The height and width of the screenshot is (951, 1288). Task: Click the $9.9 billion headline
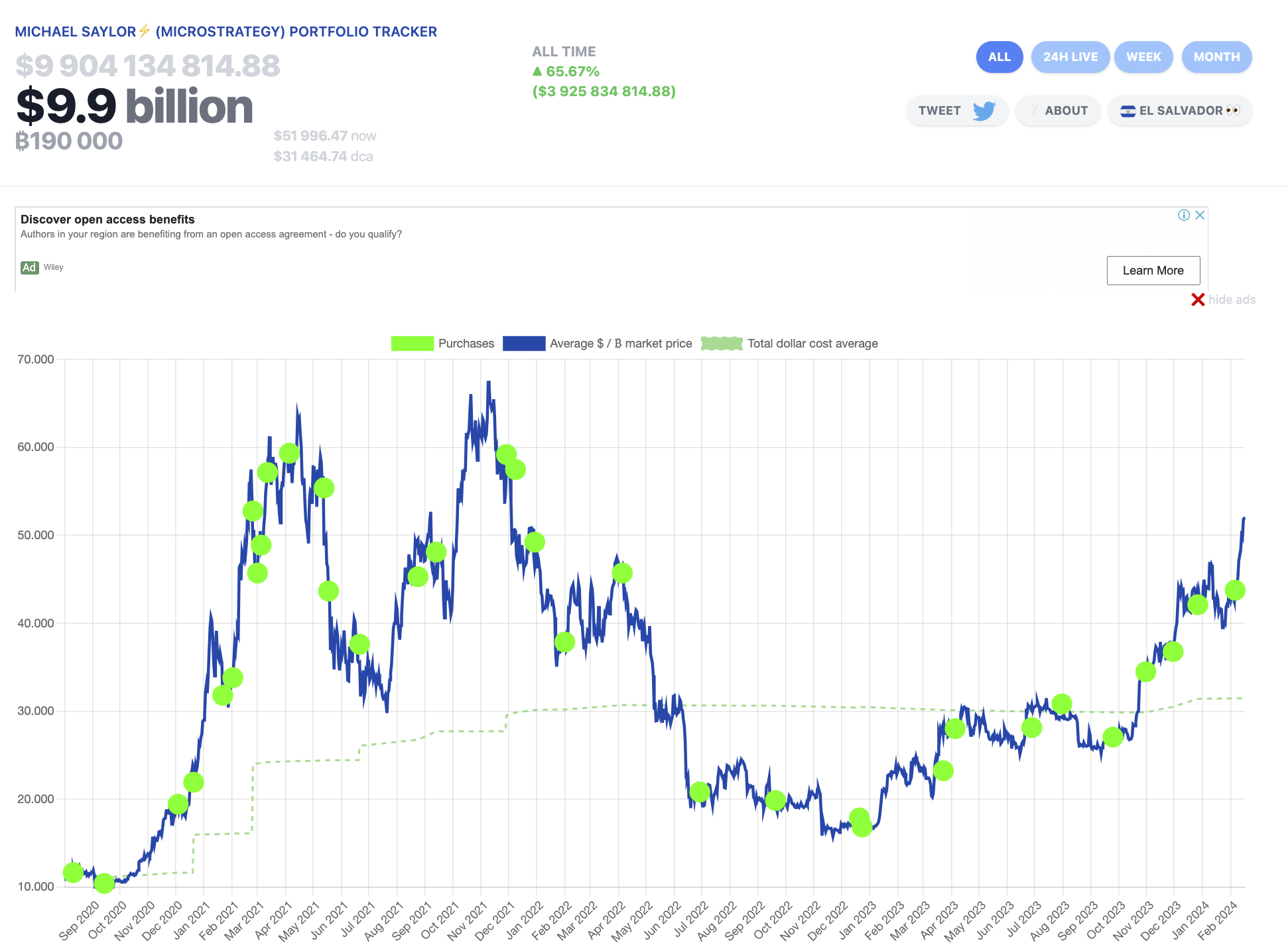coord(135,106)
